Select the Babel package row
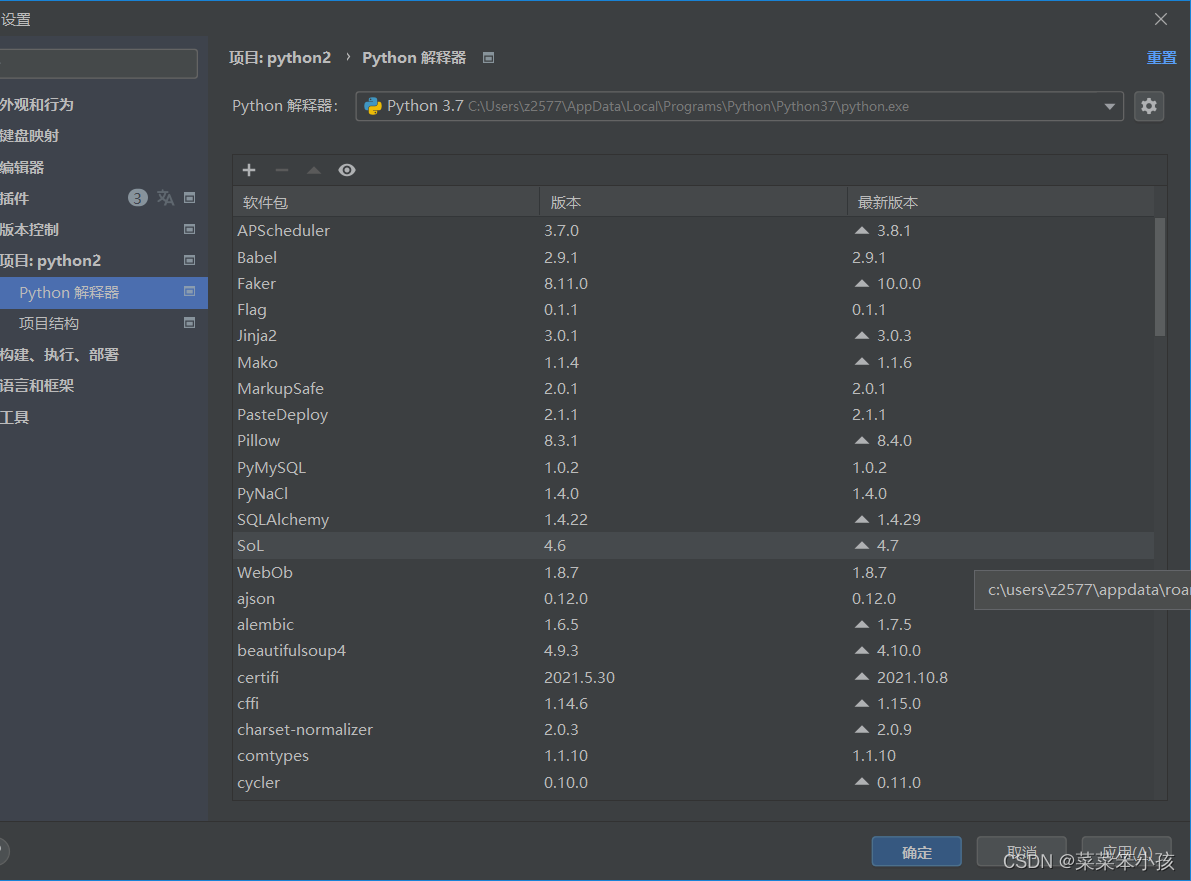Viewport: 1191px width, 881px height. pyautogui.click(x=693, y=257)
